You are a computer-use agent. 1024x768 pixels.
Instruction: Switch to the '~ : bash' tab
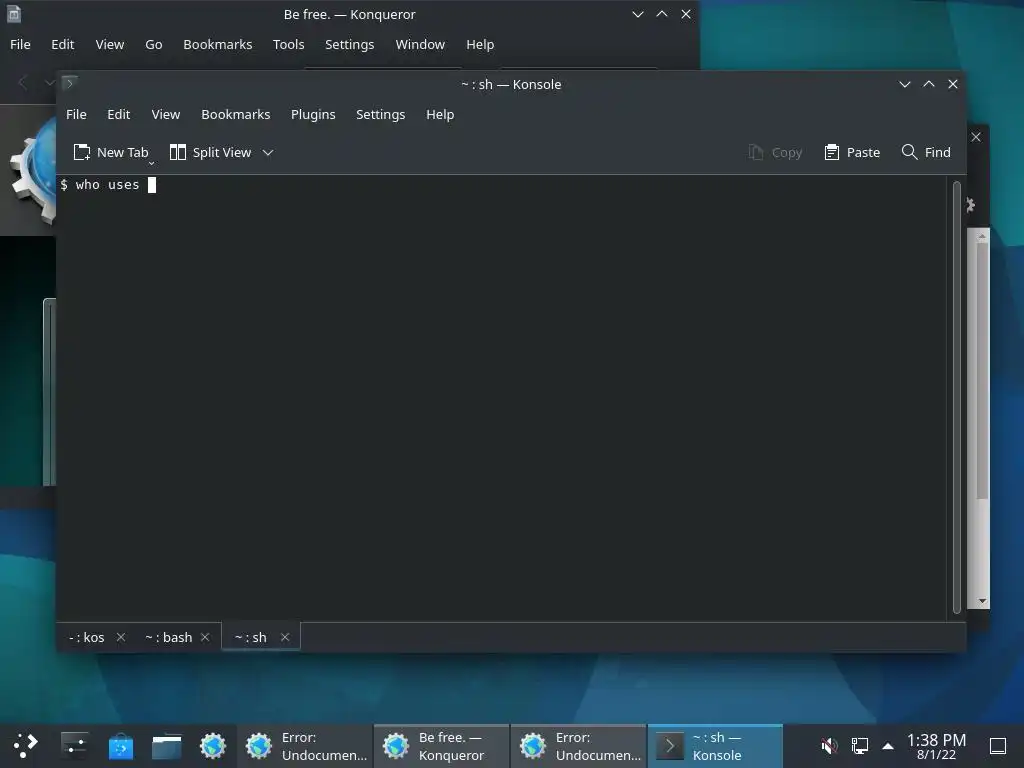tap(168, 637)
